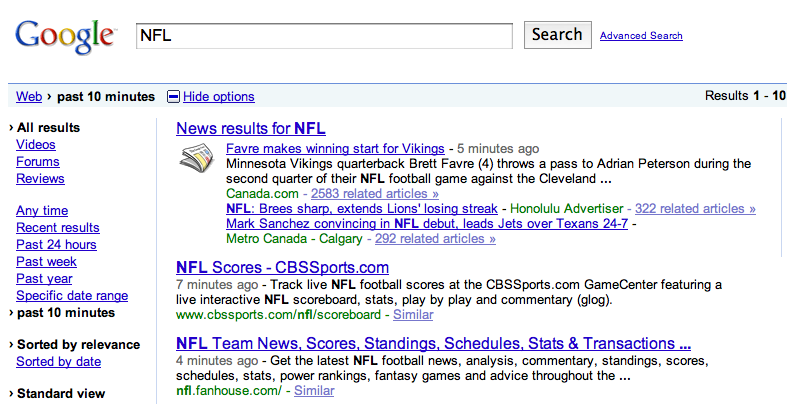Choose the Any time filter
Viewport: 787px width, 404px height.
pos(42,211)
